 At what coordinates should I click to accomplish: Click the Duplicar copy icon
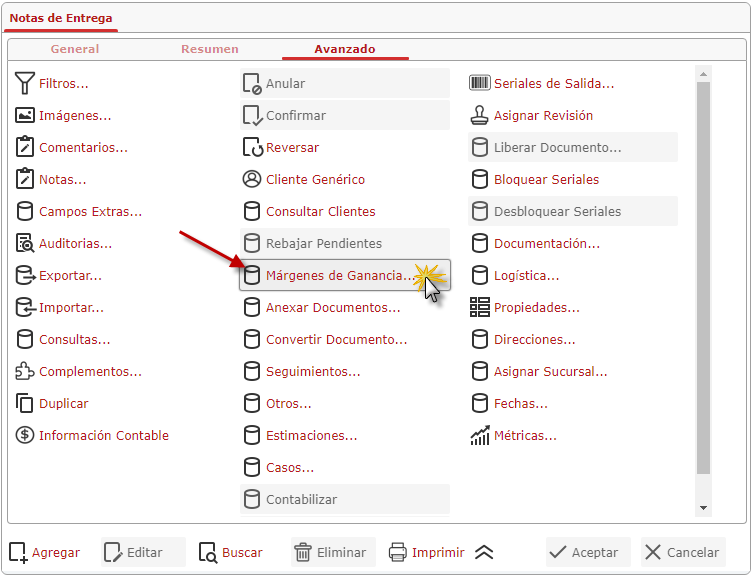(x=25, y=403)
